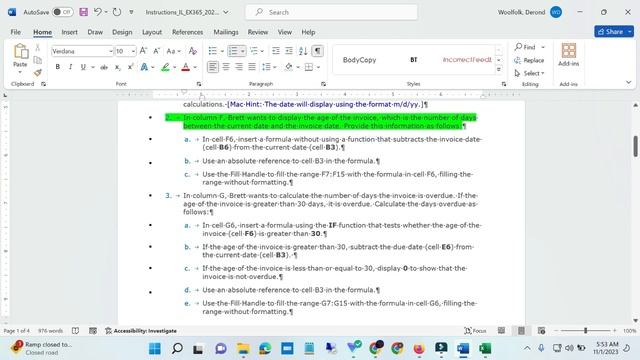Screen dimensions: 640x360
Task: Redo the last action
Action: pos(117,12)
